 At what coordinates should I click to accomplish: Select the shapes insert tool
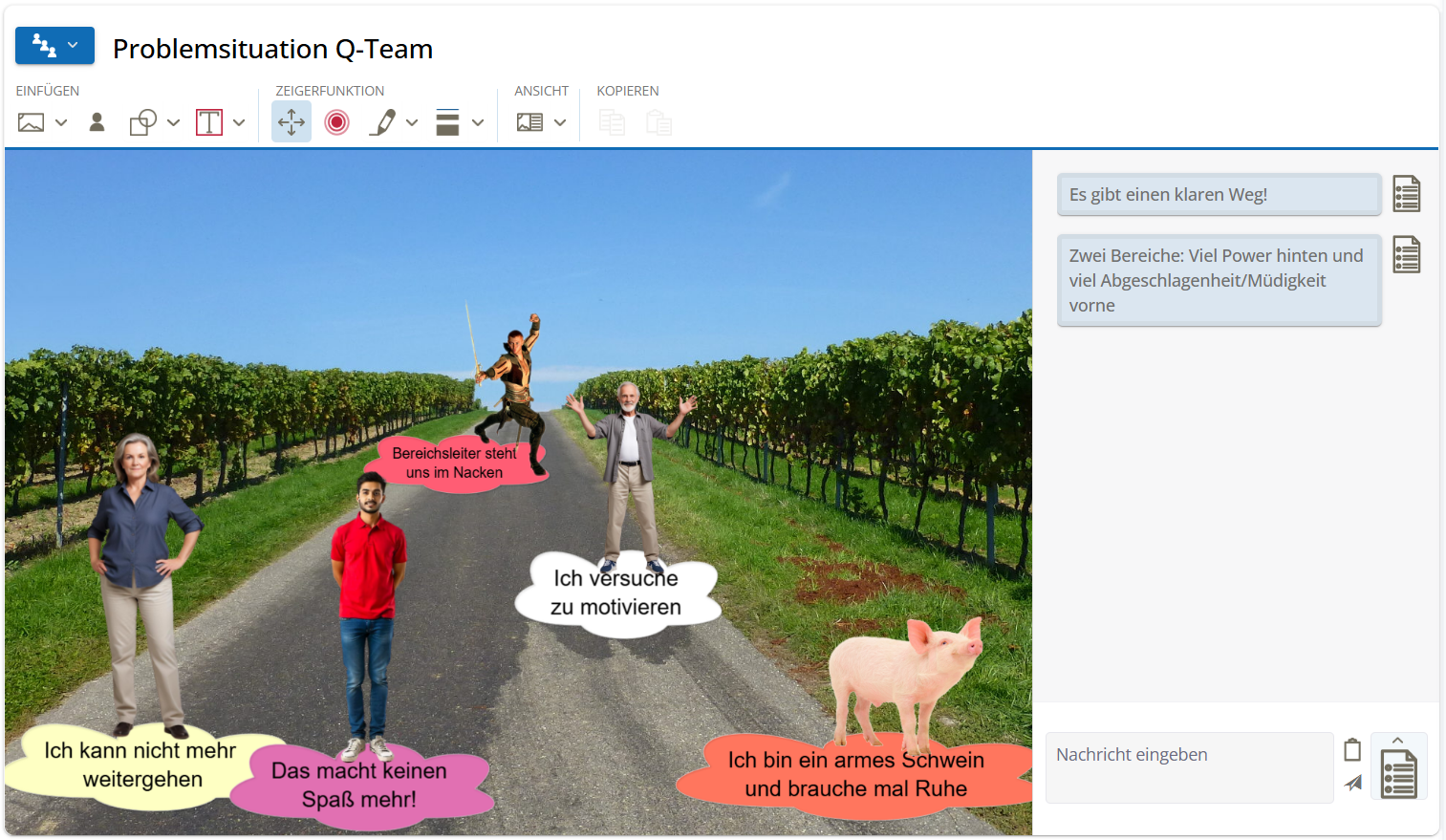point(143,122)
